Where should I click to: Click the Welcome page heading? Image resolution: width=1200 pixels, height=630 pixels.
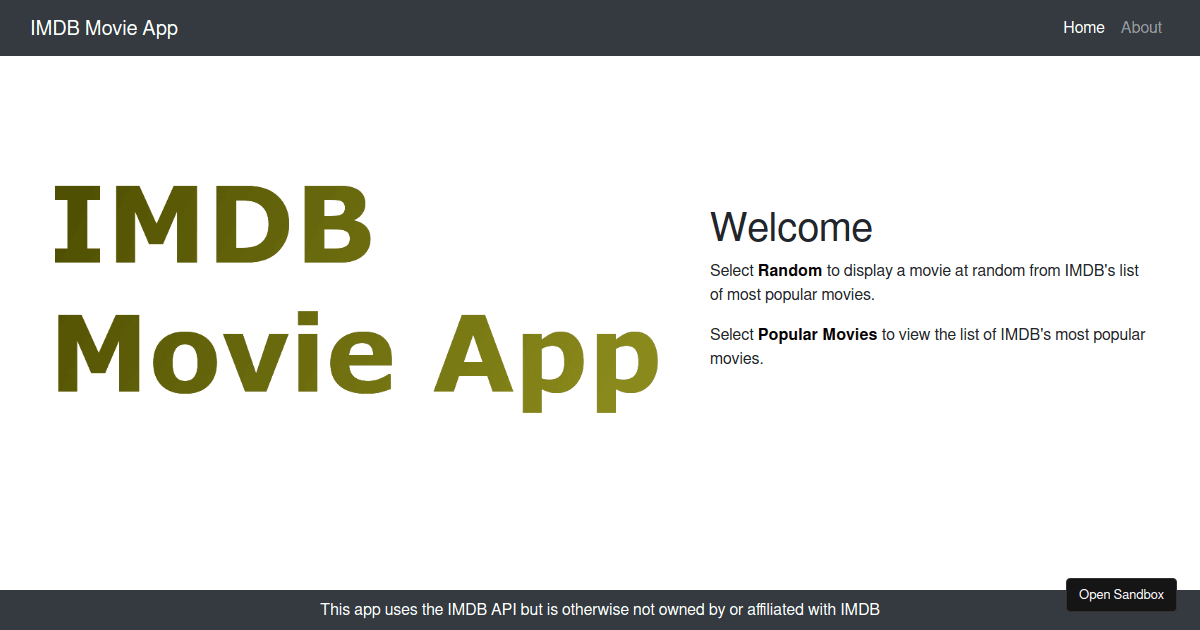791,227
